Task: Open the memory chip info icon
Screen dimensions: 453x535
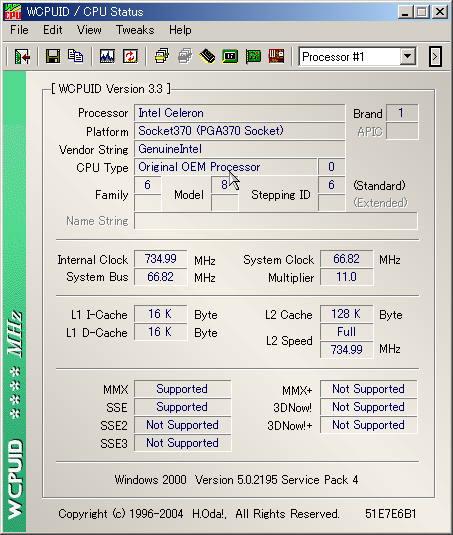Action: pos(207,56)
